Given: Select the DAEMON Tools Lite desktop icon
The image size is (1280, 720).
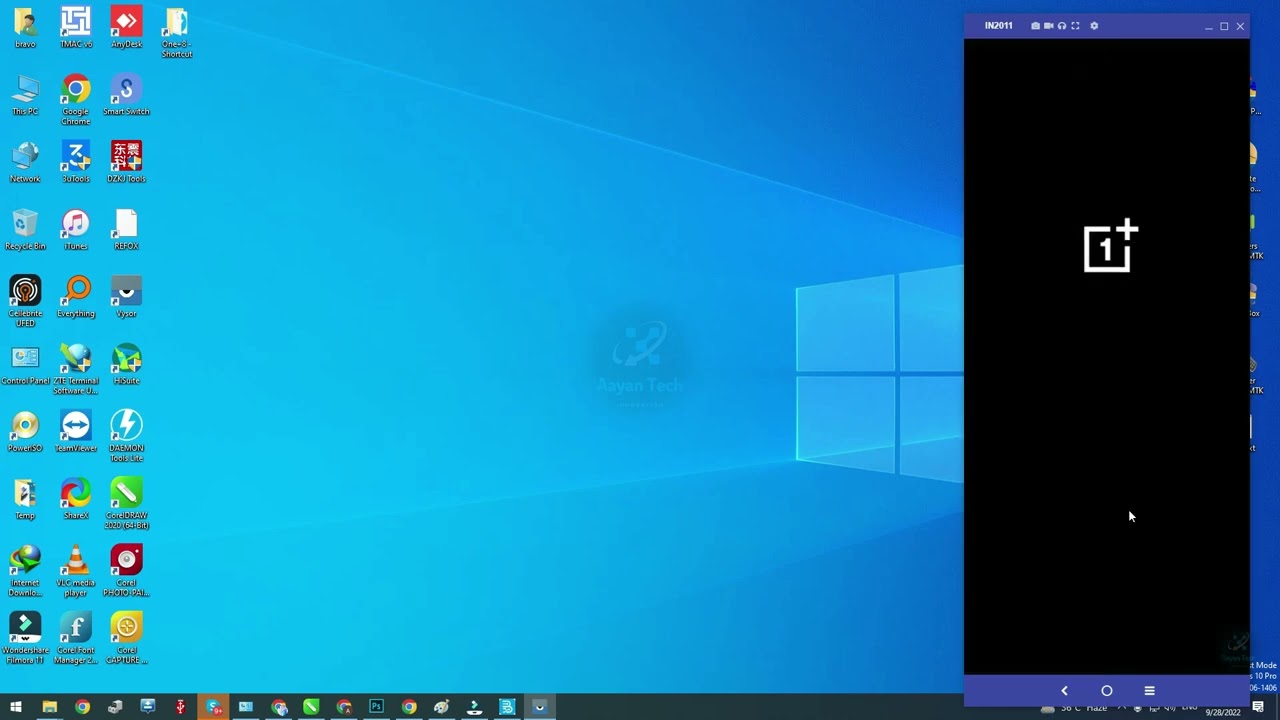Looking at the screenshot, I should point(126,437).
